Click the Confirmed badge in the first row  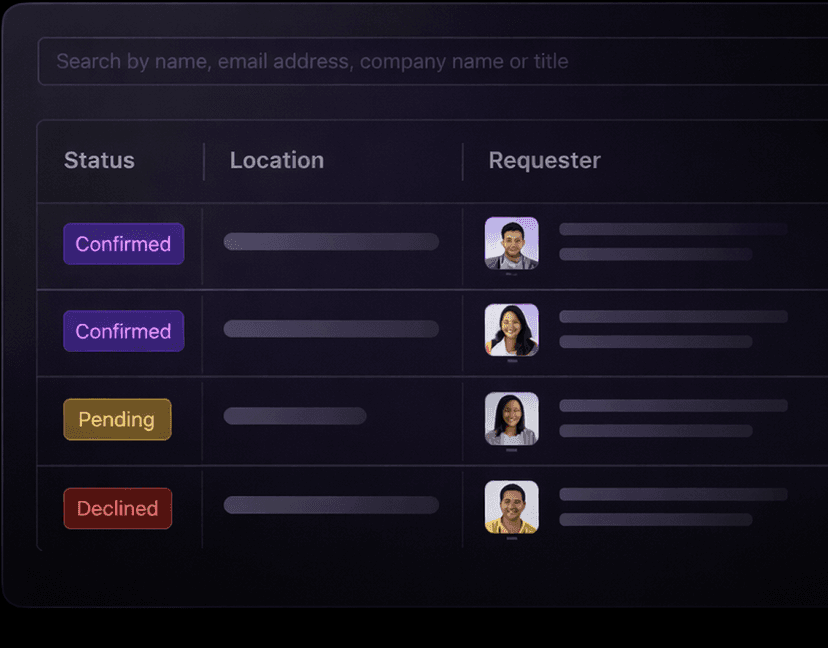[x=123, y=244]
